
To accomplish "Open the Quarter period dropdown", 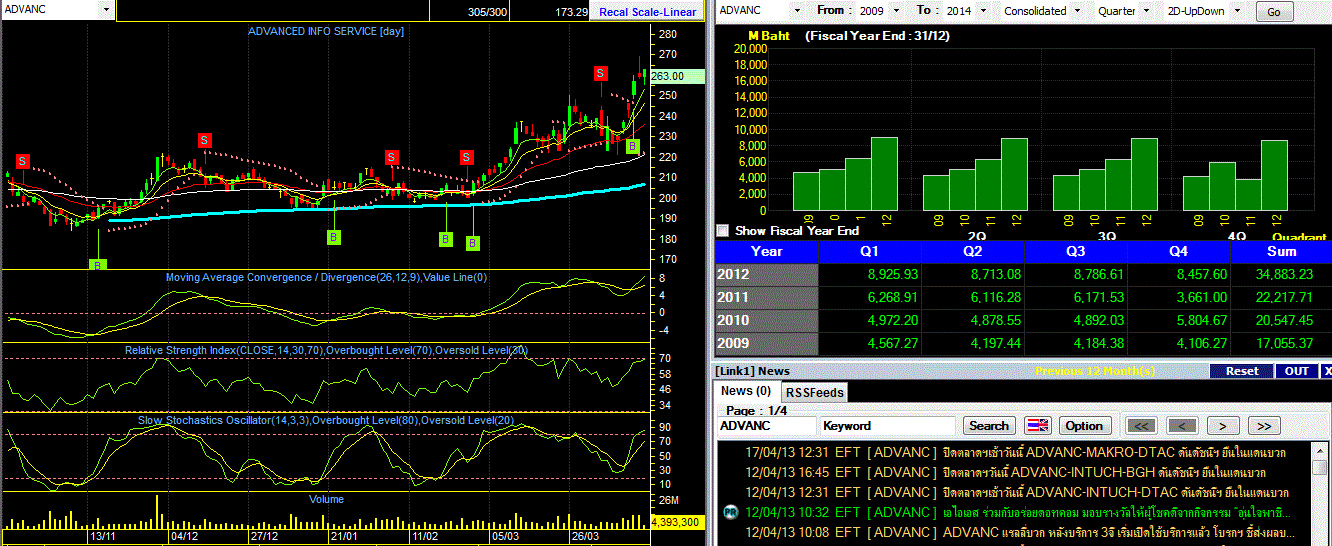I will pyautogui.click(x=1148, y=10).
